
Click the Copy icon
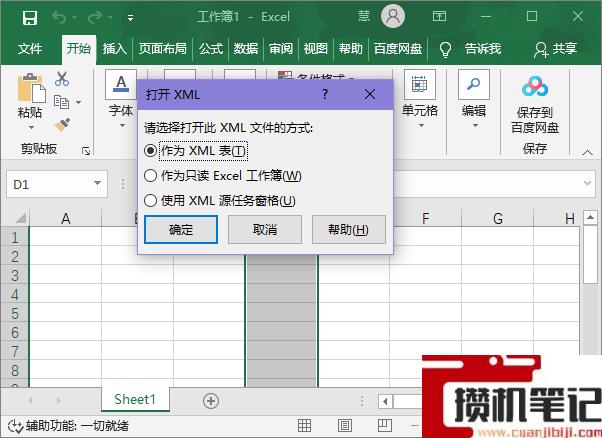click(x=61, y=102)
